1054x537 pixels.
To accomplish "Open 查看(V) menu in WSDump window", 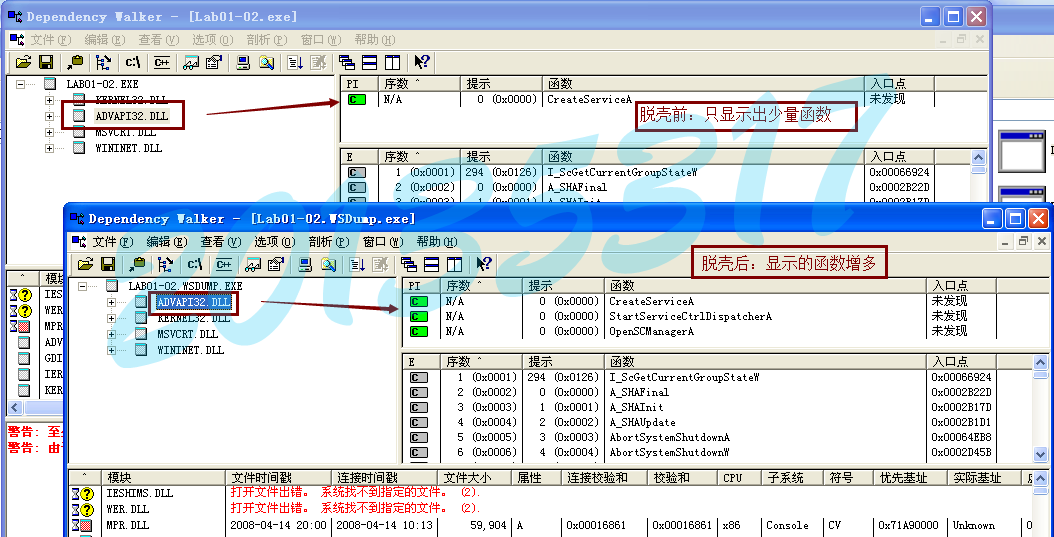I will pos(219,242).
